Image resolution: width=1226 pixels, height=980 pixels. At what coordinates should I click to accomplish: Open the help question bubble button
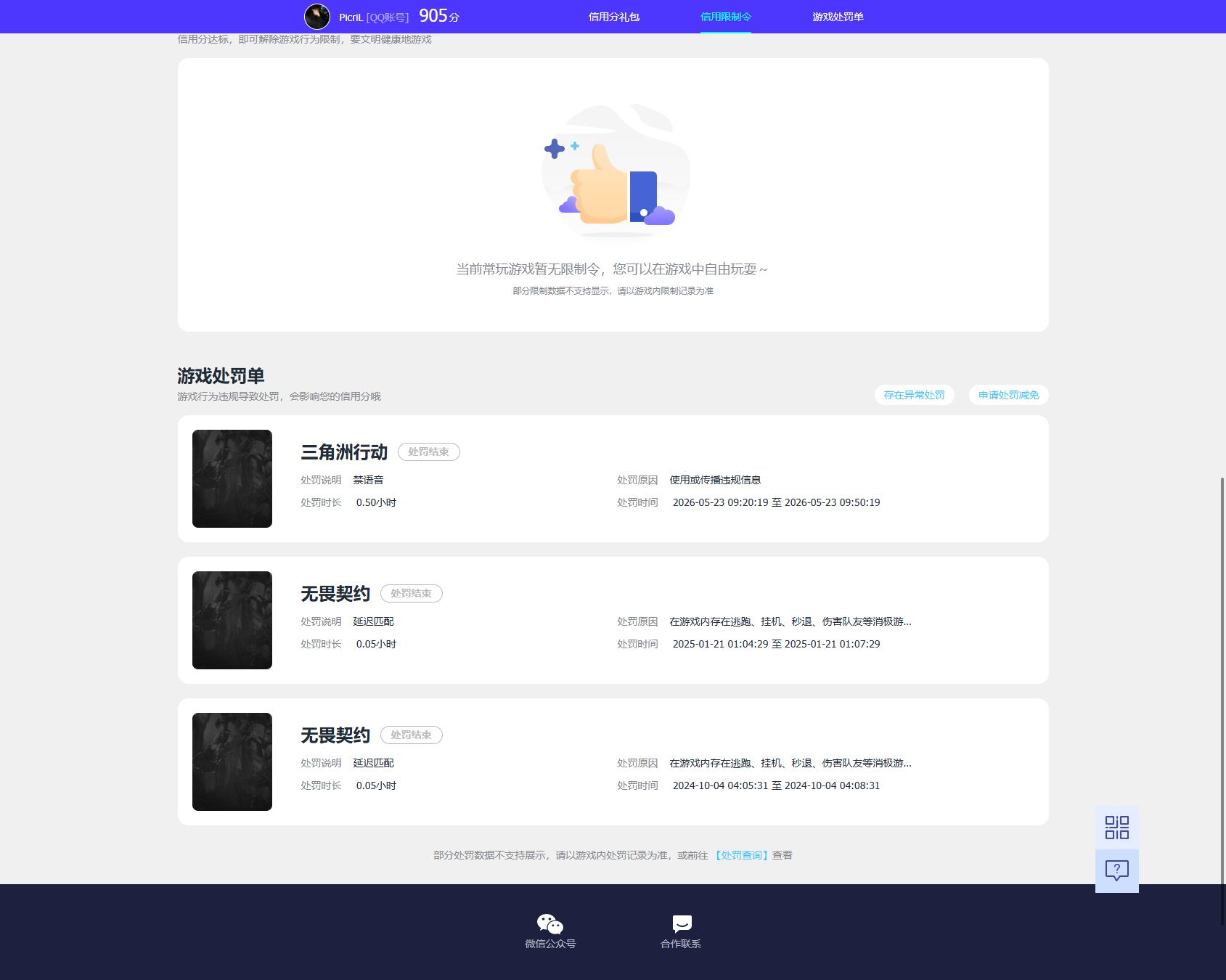pyautogui.click(x=1116, y=870)
